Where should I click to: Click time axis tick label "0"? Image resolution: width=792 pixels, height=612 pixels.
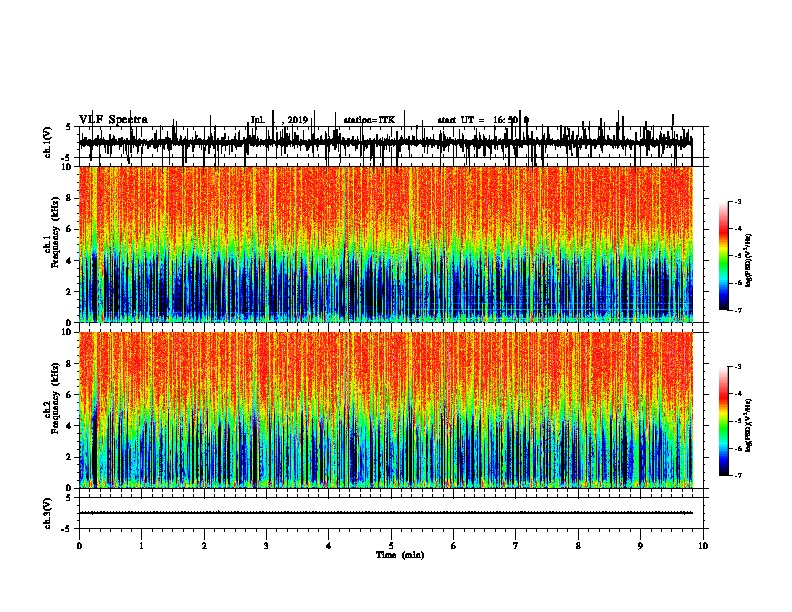(x=79, y=546)
